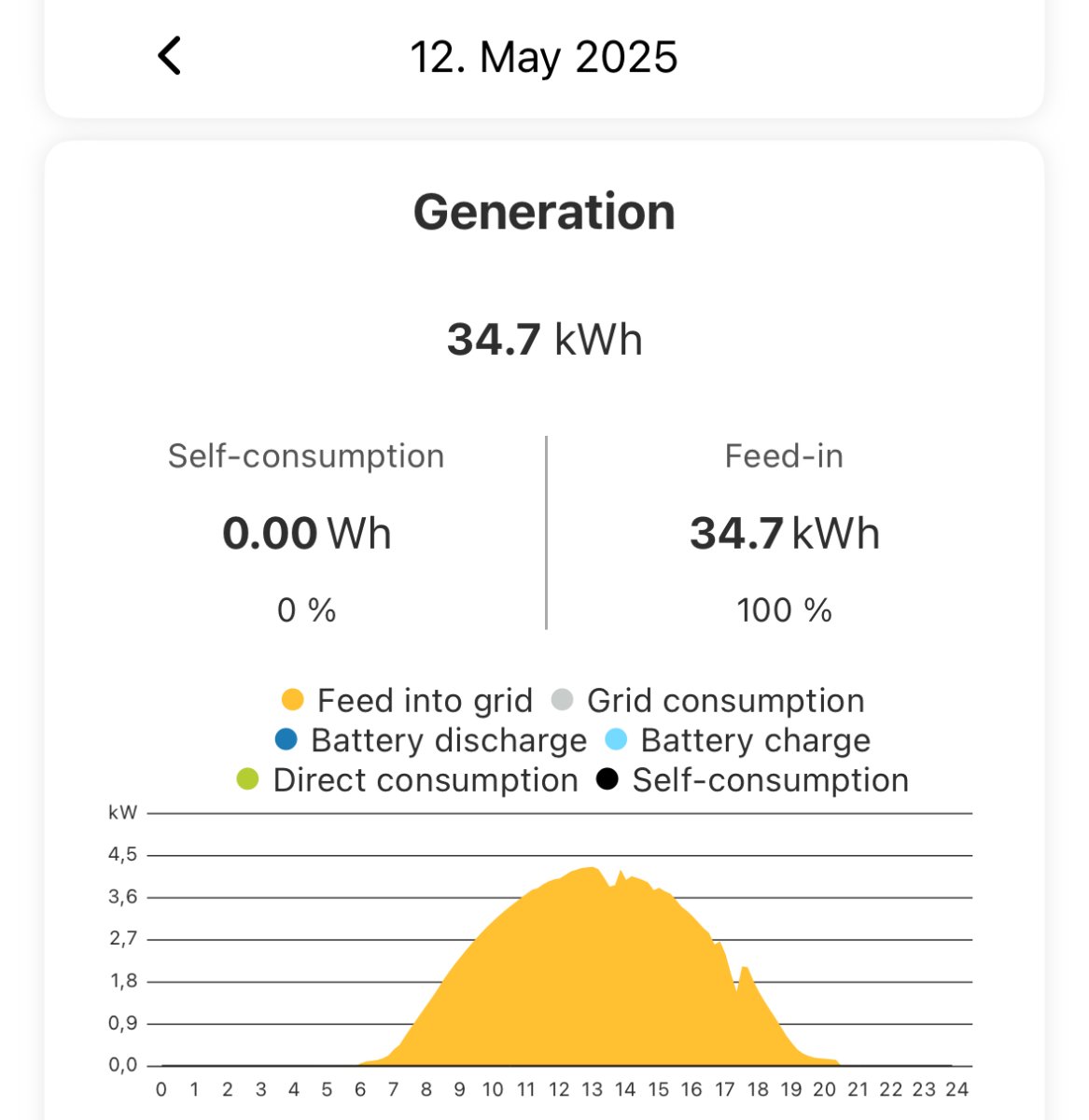Image resolution: width=1089 pixels, height=1120 pixels.
Task: Tap the Self-consumption 0.00 Wh value
Action: (x=306, y=534)
